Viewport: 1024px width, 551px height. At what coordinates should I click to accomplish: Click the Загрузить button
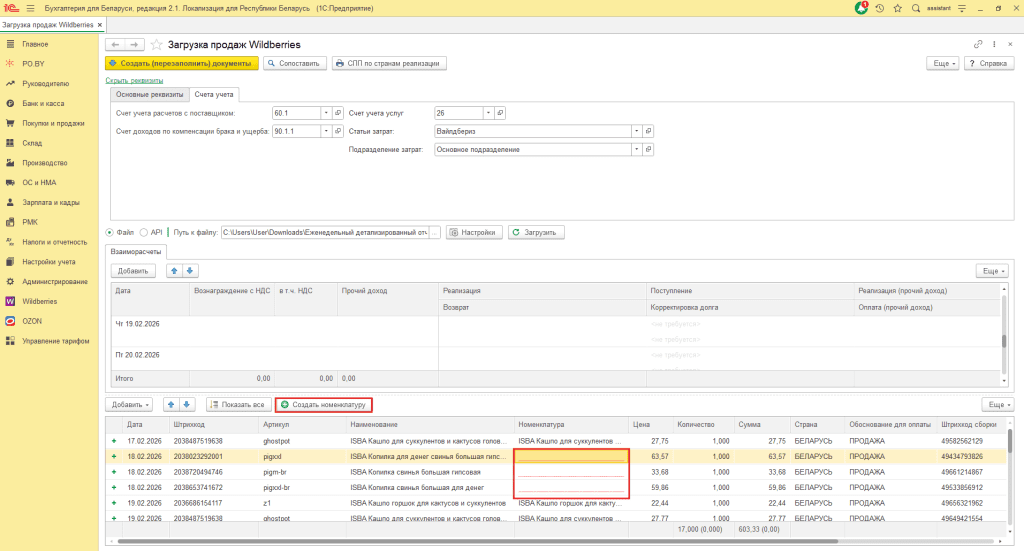coord(537,232)
